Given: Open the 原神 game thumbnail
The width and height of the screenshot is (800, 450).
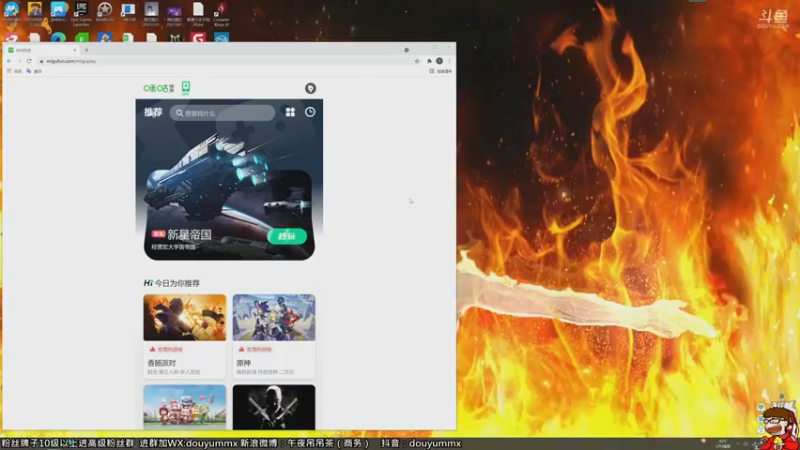Looking at the screenshot, I should click(274, 317).
